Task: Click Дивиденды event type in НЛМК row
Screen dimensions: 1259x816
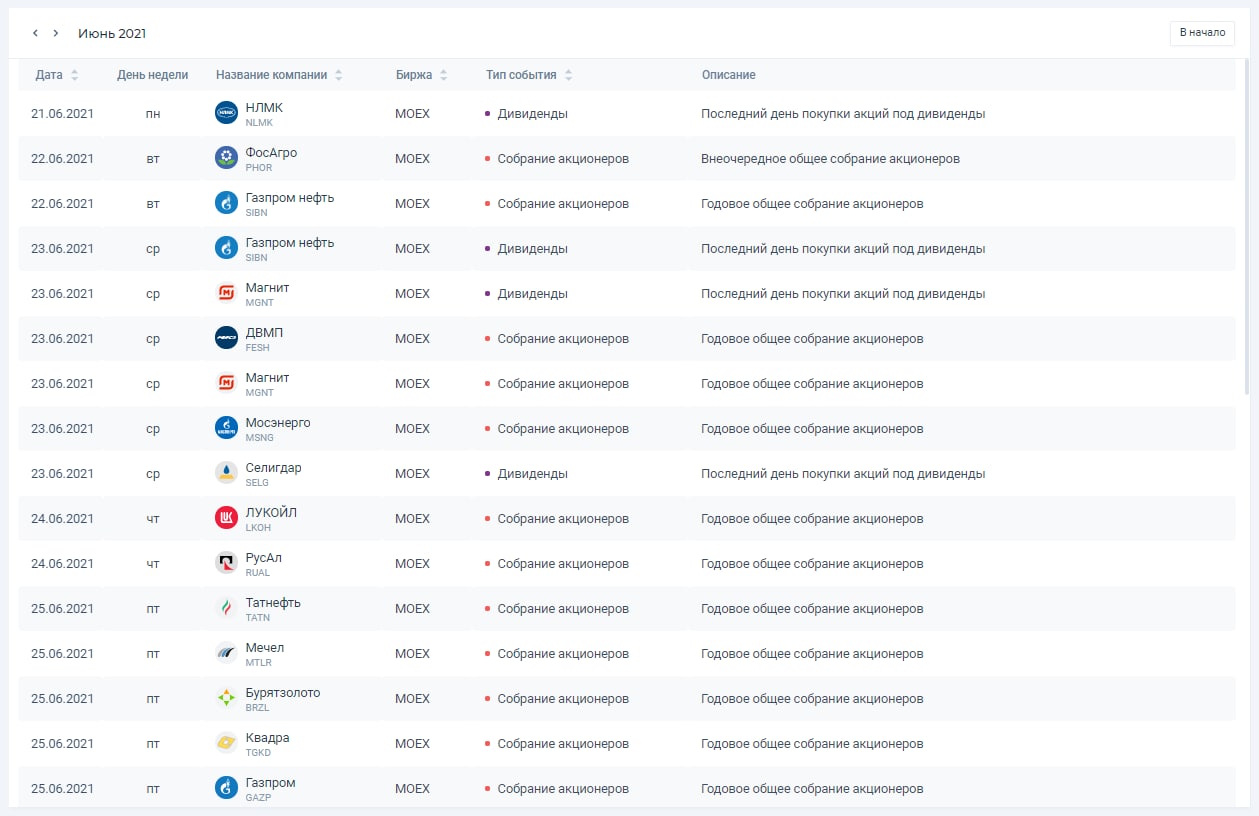Action: 532,113
